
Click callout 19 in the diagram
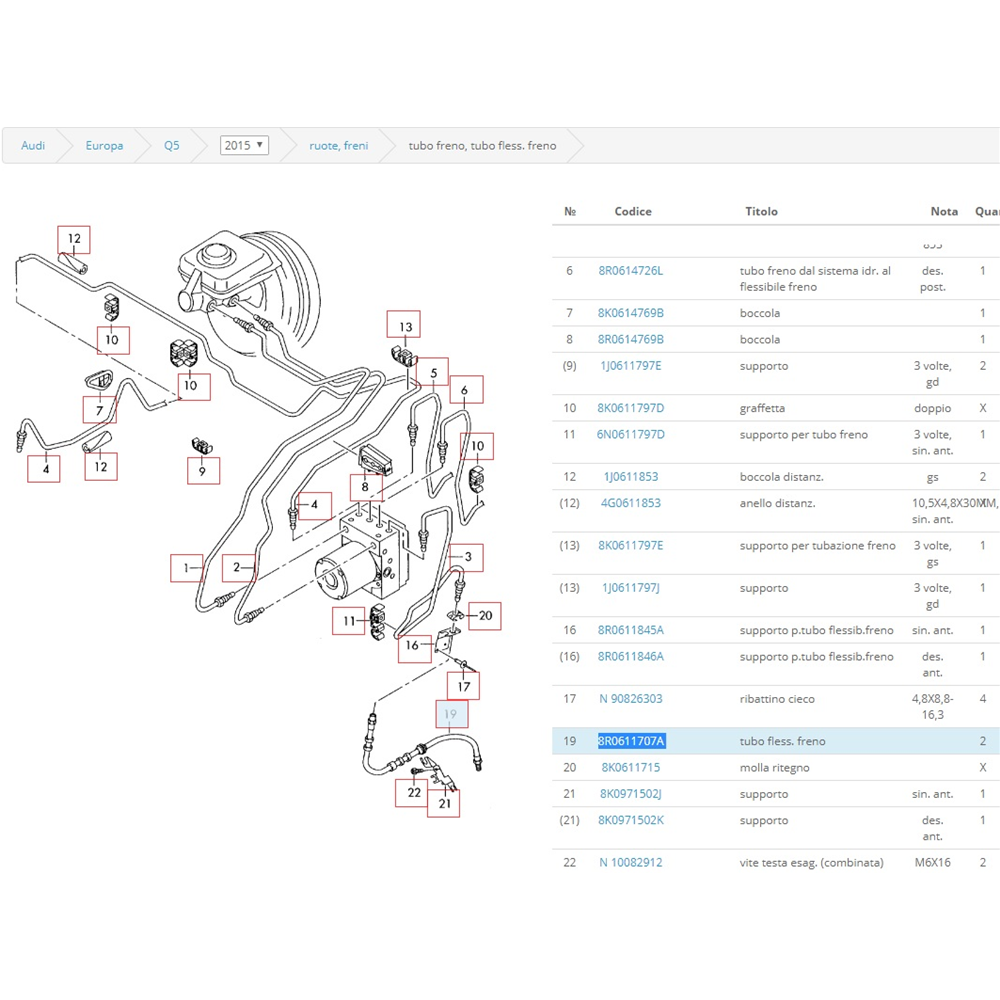coord(451,714)
